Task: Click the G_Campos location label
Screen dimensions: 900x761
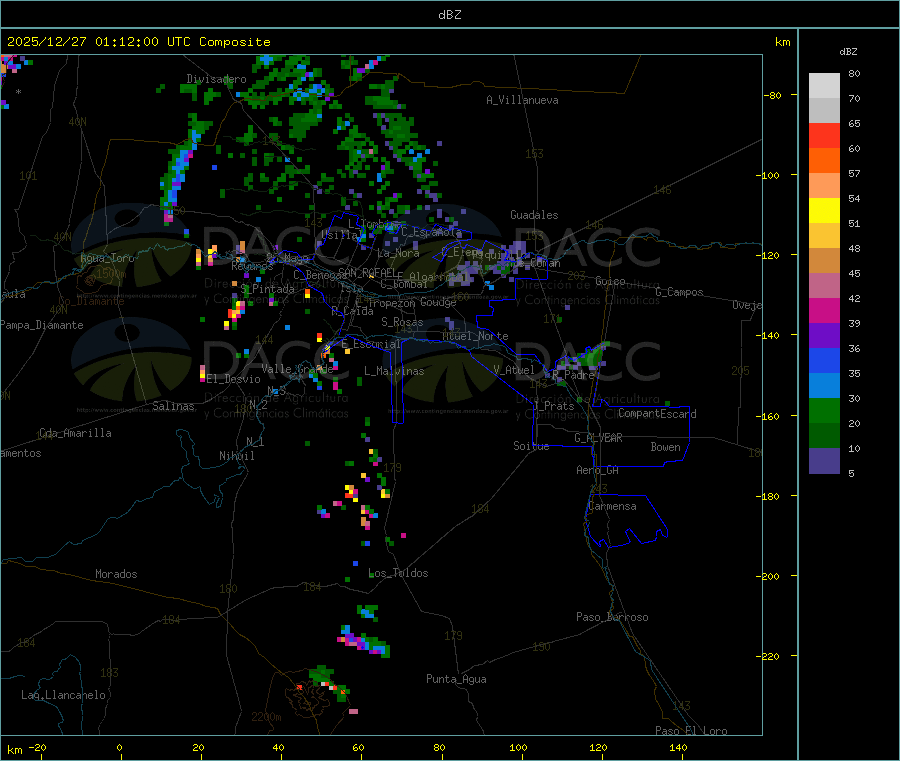Action: (680, 292)
